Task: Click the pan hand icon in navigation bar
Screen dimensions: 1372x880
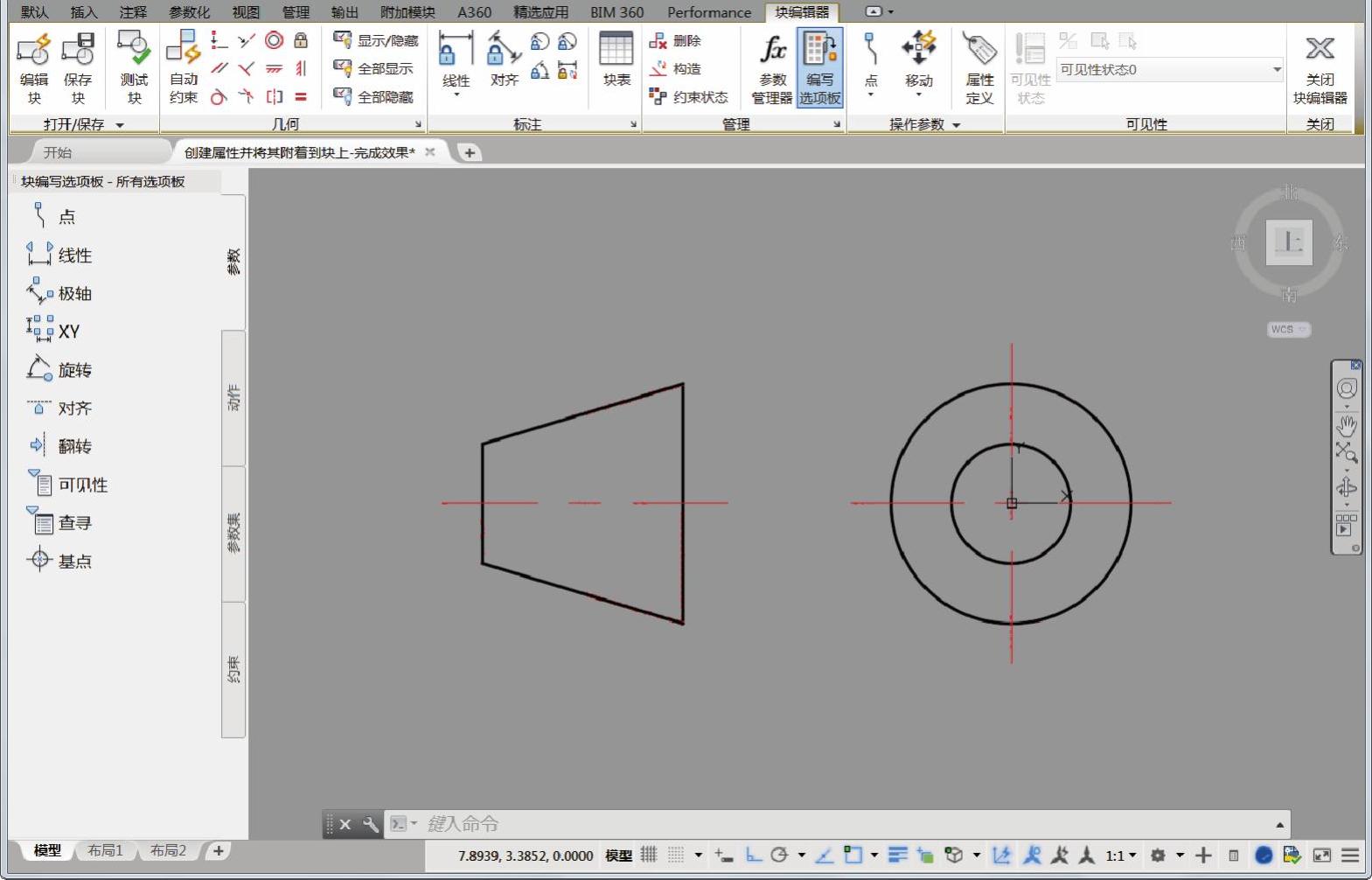Action: coord(1347,425)
